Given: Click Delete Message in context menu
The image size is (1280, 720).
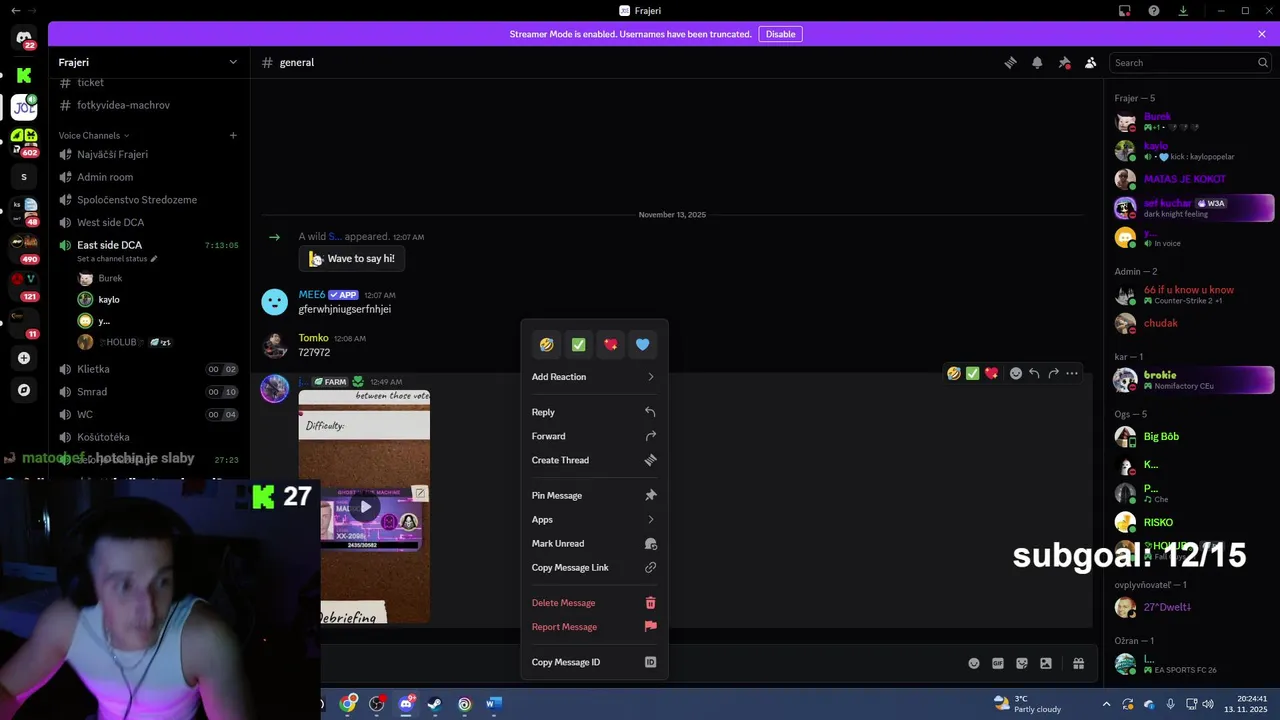Looking at the screenshot, I should [x=594, y=603].
